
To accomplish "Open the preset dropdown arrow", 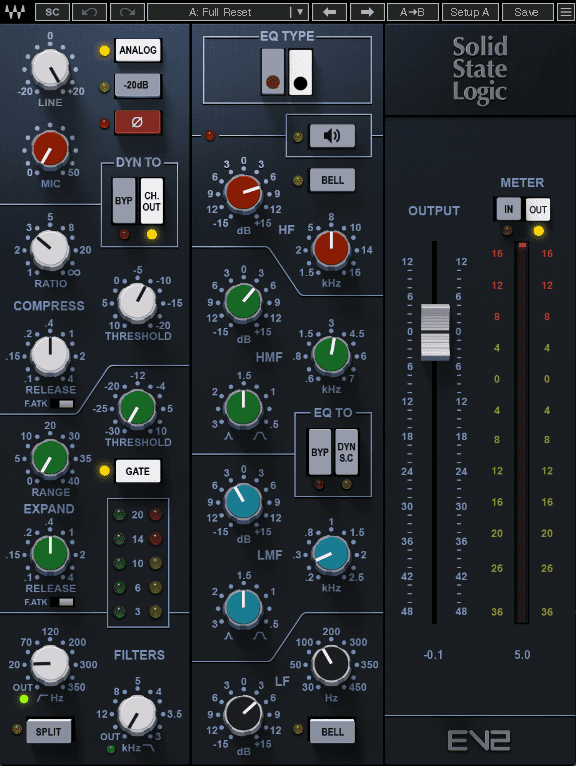I will pyautogui.click(x=299, y=12).
